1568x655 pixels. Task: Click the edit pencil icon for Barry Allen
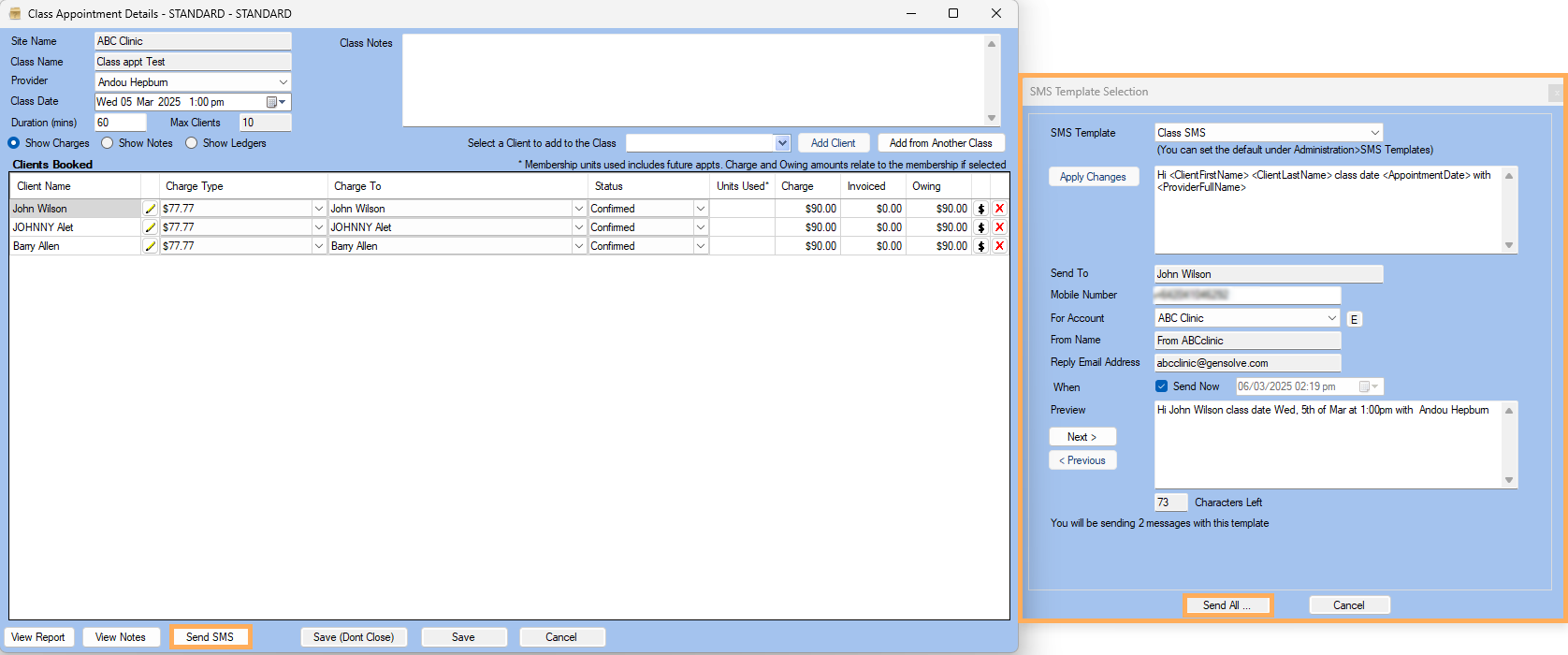tap(150, 246)
